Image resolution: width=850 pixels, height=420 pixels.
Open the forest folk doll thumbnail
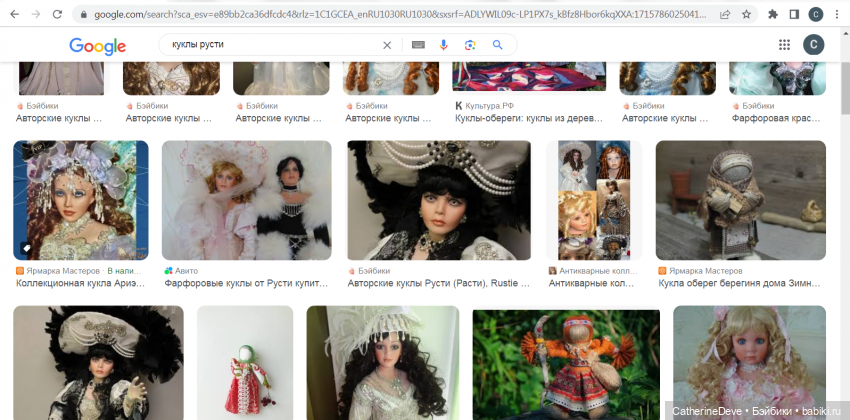(565, 362)
